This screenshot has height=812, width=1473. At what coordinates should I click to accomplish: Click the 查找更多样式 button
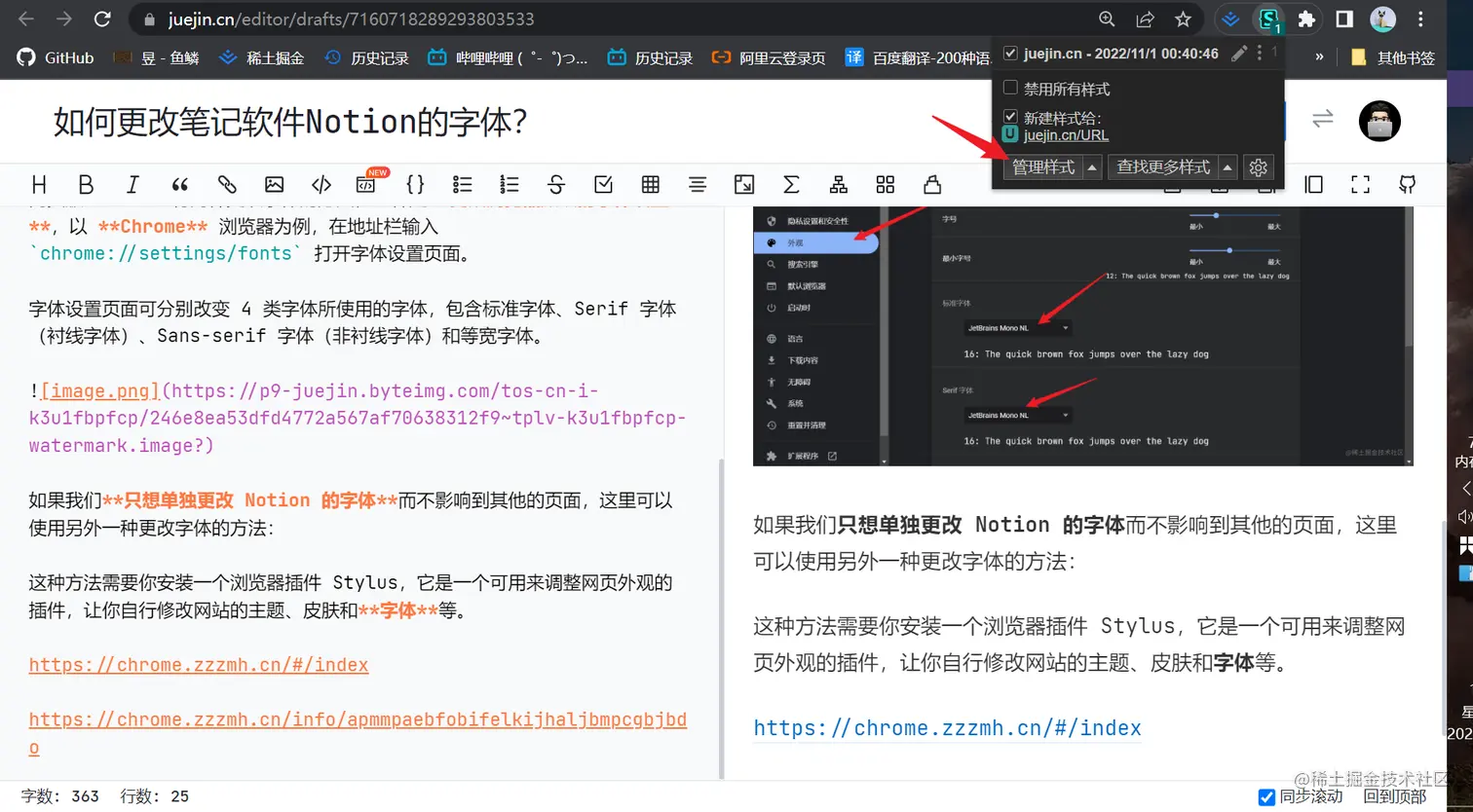click(x=1163, y=167)
